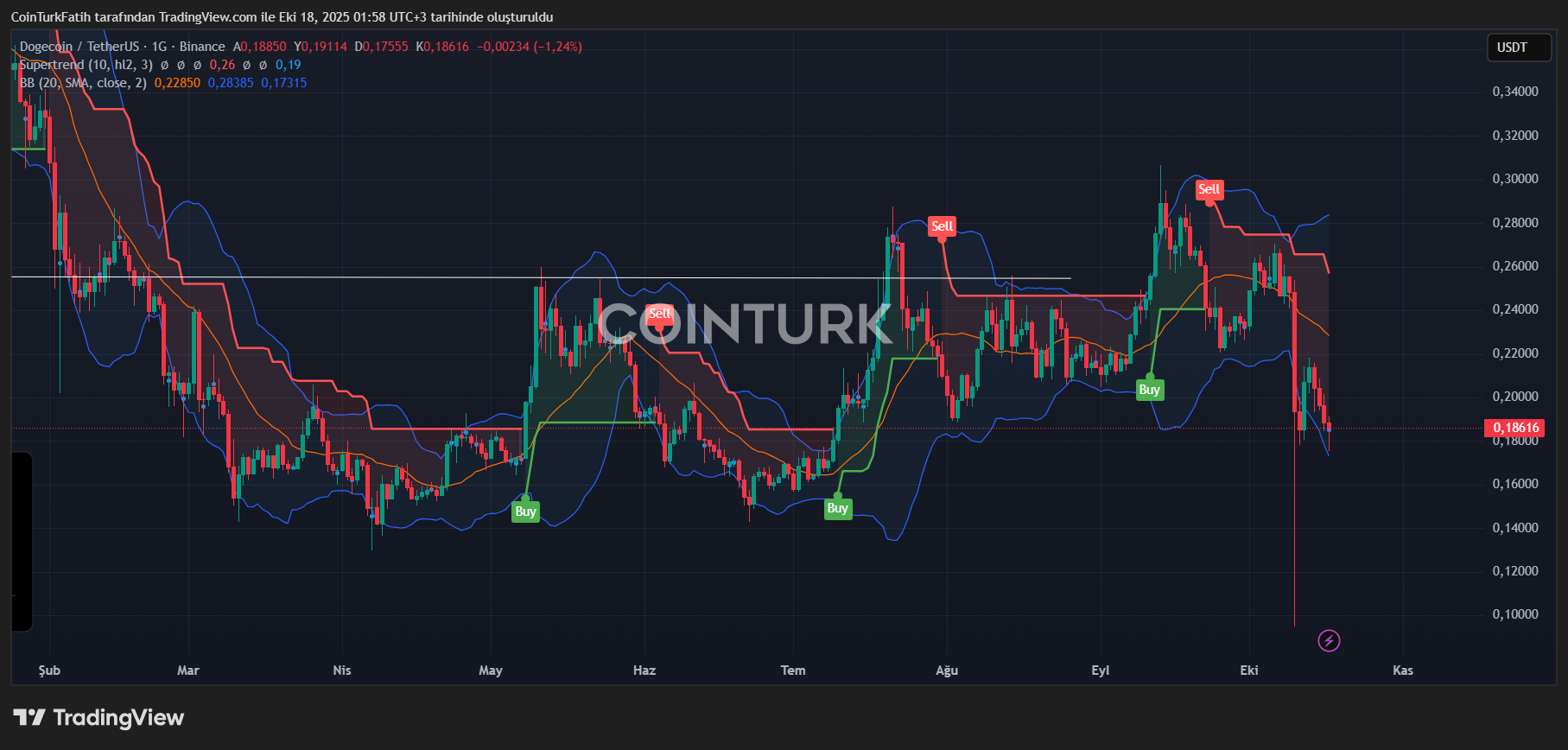The width and height of the screenshot is (1568, 750).
Task: Select the Supertrend (10, hl2, 3) indicator legend
Action: pos(86,65)
